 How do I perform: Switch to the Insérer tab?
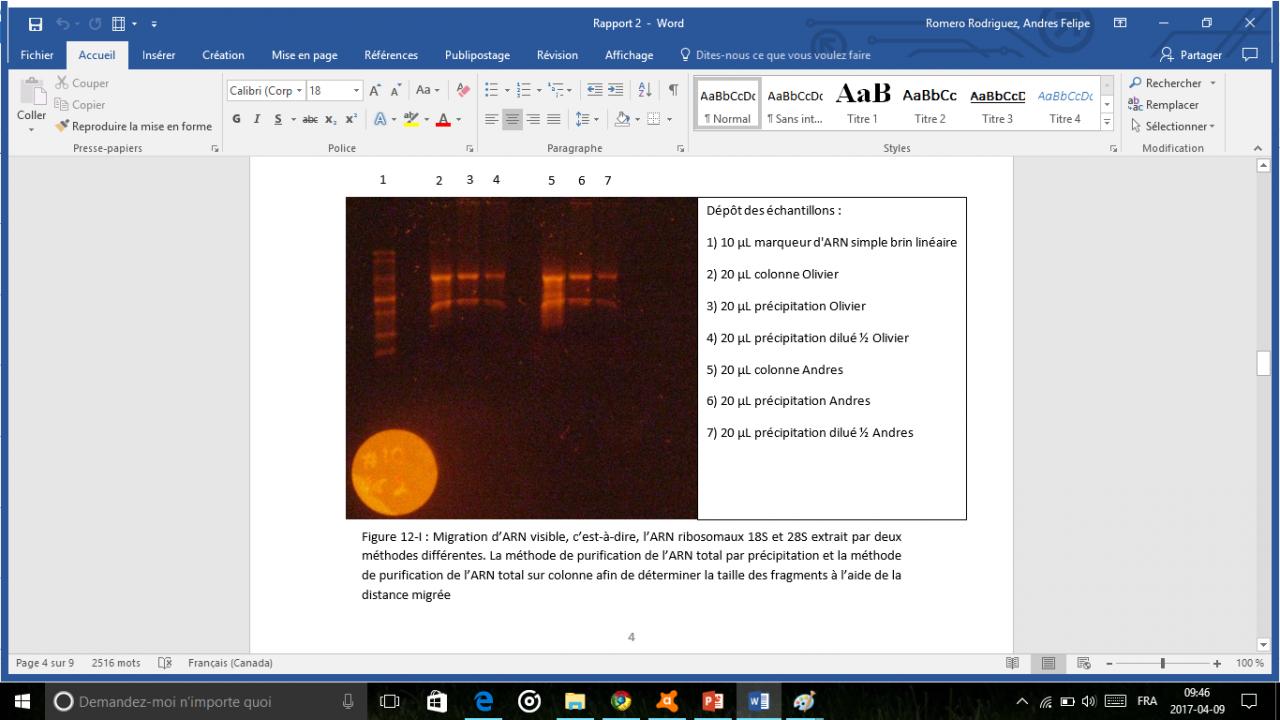(159, 56)
